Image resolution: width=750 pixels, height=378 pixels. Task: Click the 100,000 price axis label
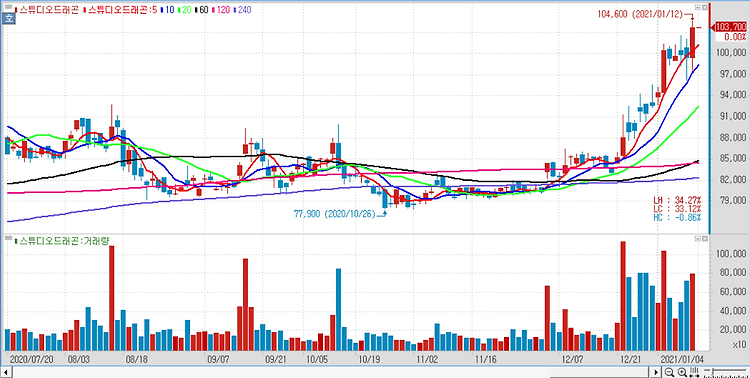pyautogui.click(x=732, y=53)
